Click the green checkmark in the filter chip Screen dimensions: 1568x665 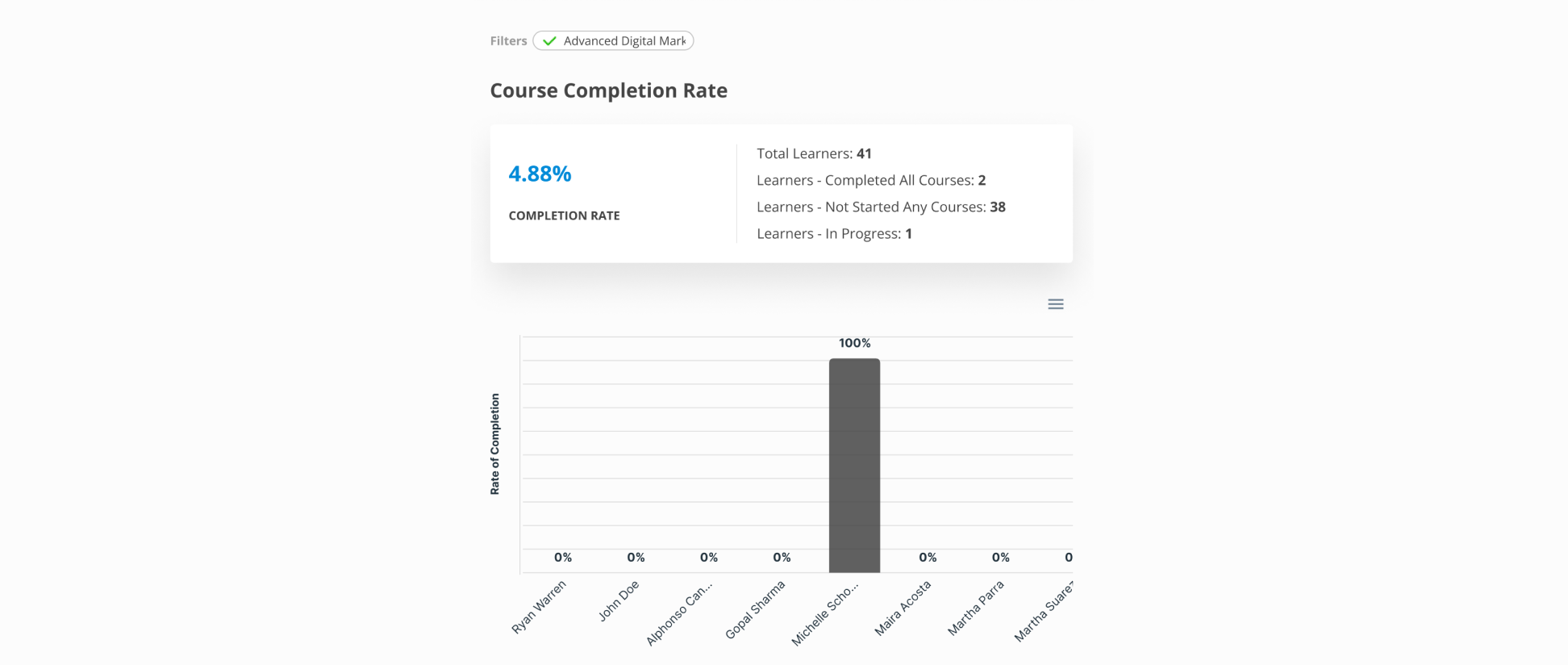549,41
